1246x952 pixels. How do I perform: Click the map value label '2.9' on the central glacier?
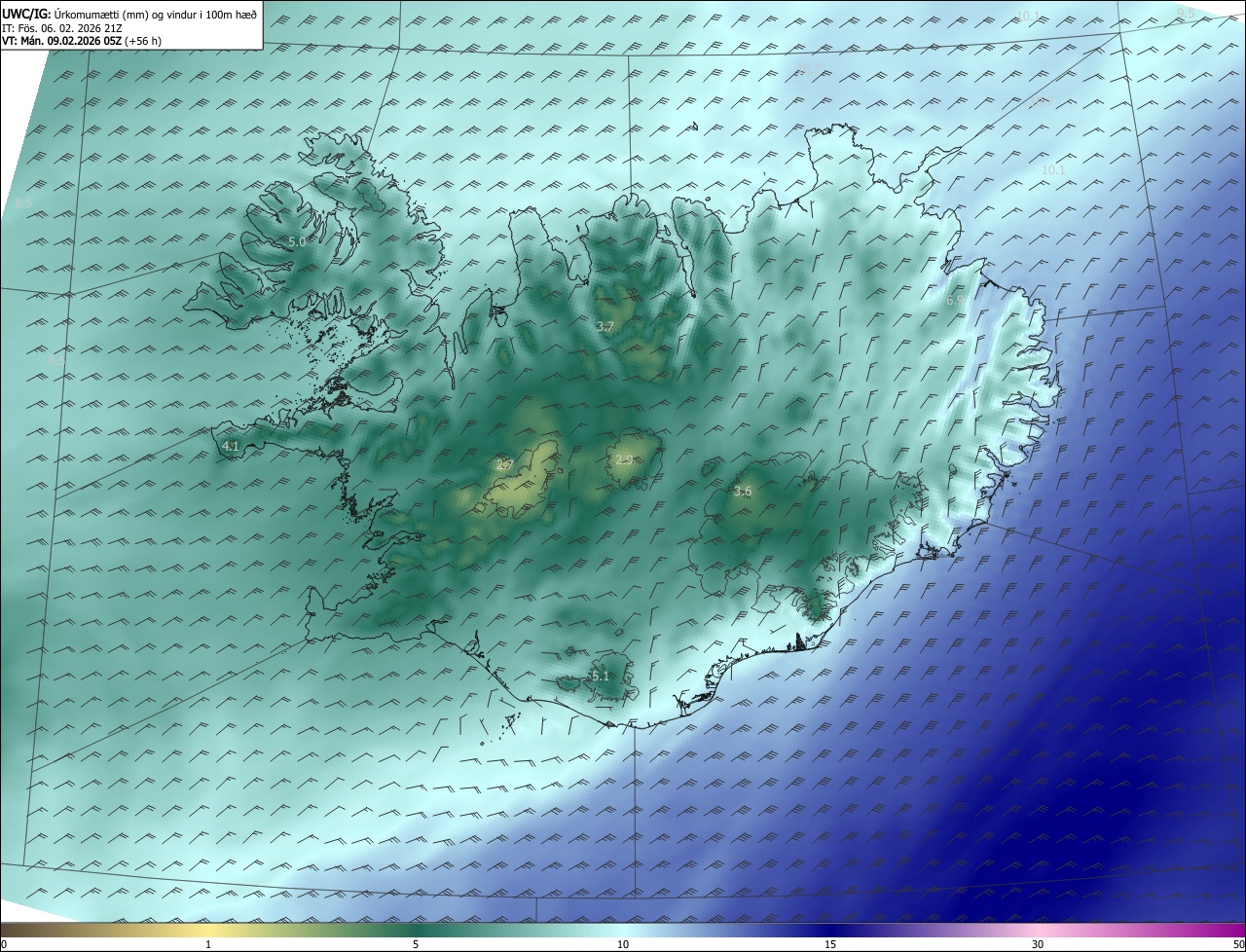[x=624, y=459]
